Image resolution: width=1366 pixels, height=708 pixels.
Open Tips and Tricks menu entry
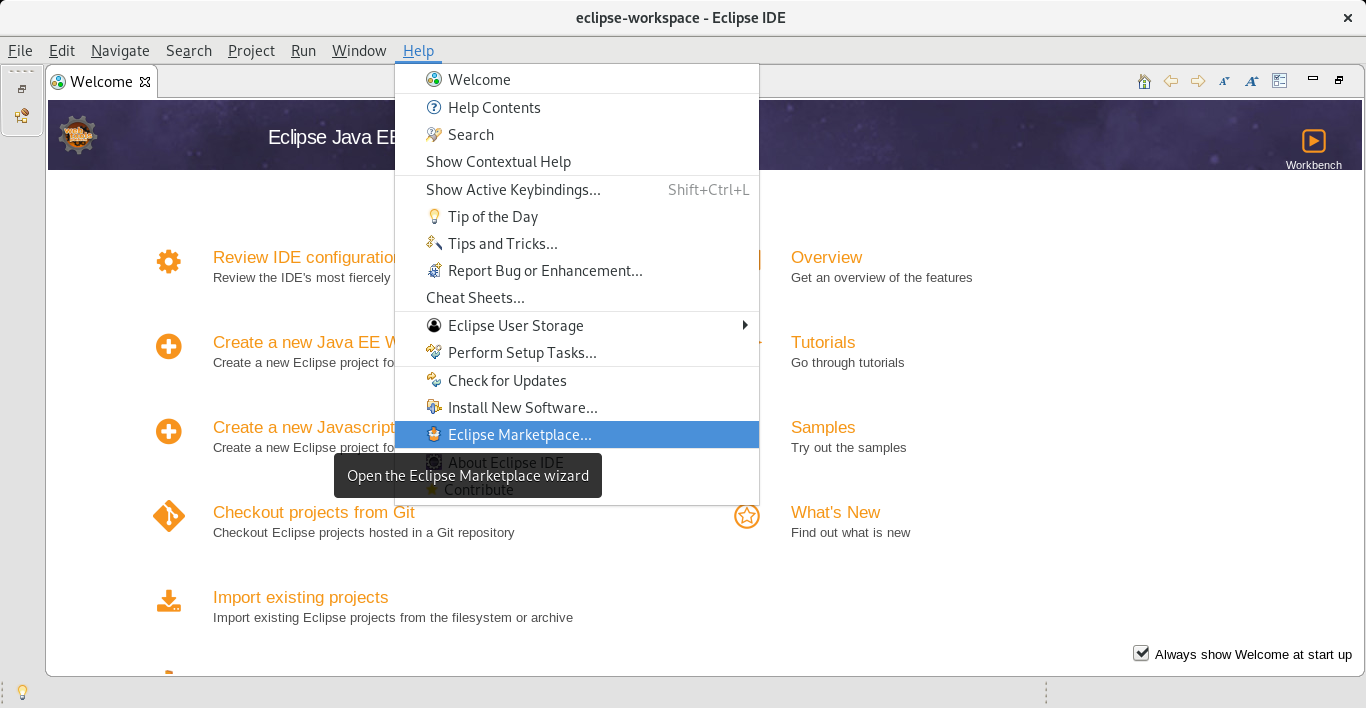click(x=577, y=243)
